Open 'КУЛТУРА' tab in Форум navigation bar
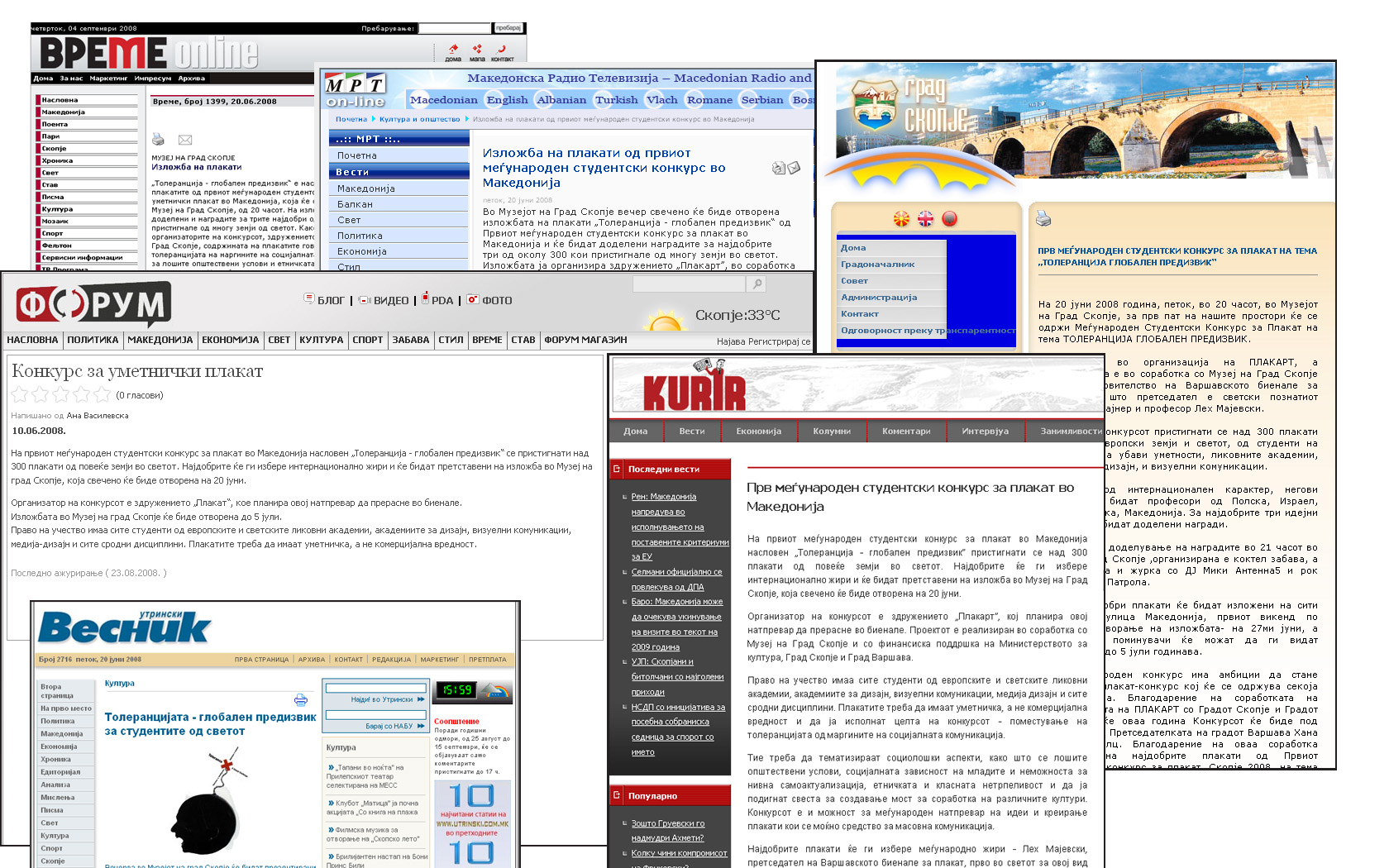Screen dimensions: 1389x868 [321, 340]
